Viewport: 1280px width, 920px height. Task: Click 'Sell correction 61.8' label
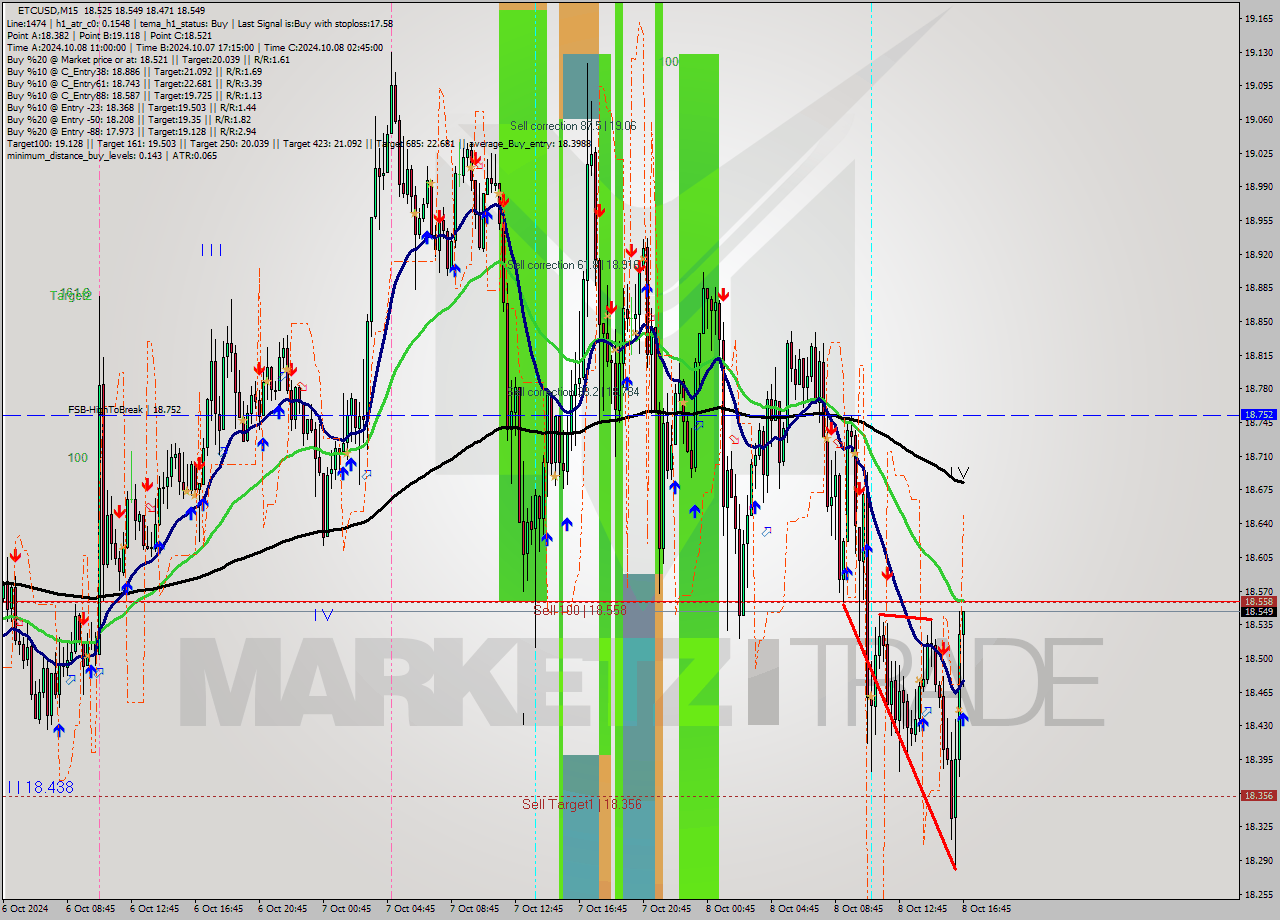pyautogui.click(x=572, y=265)
